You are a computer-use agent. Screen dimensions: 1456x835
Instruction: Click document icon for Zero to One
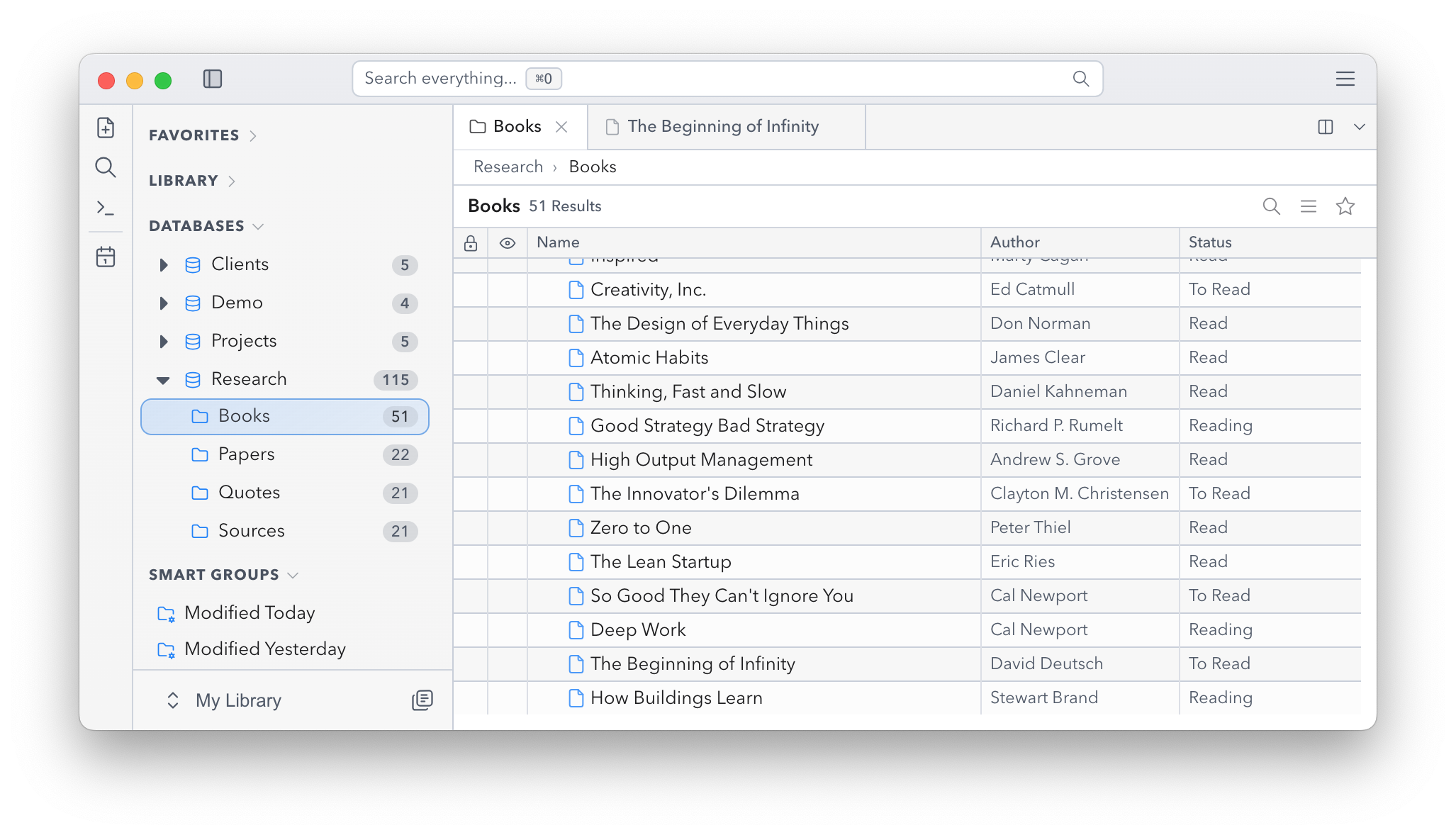point(576,528)
